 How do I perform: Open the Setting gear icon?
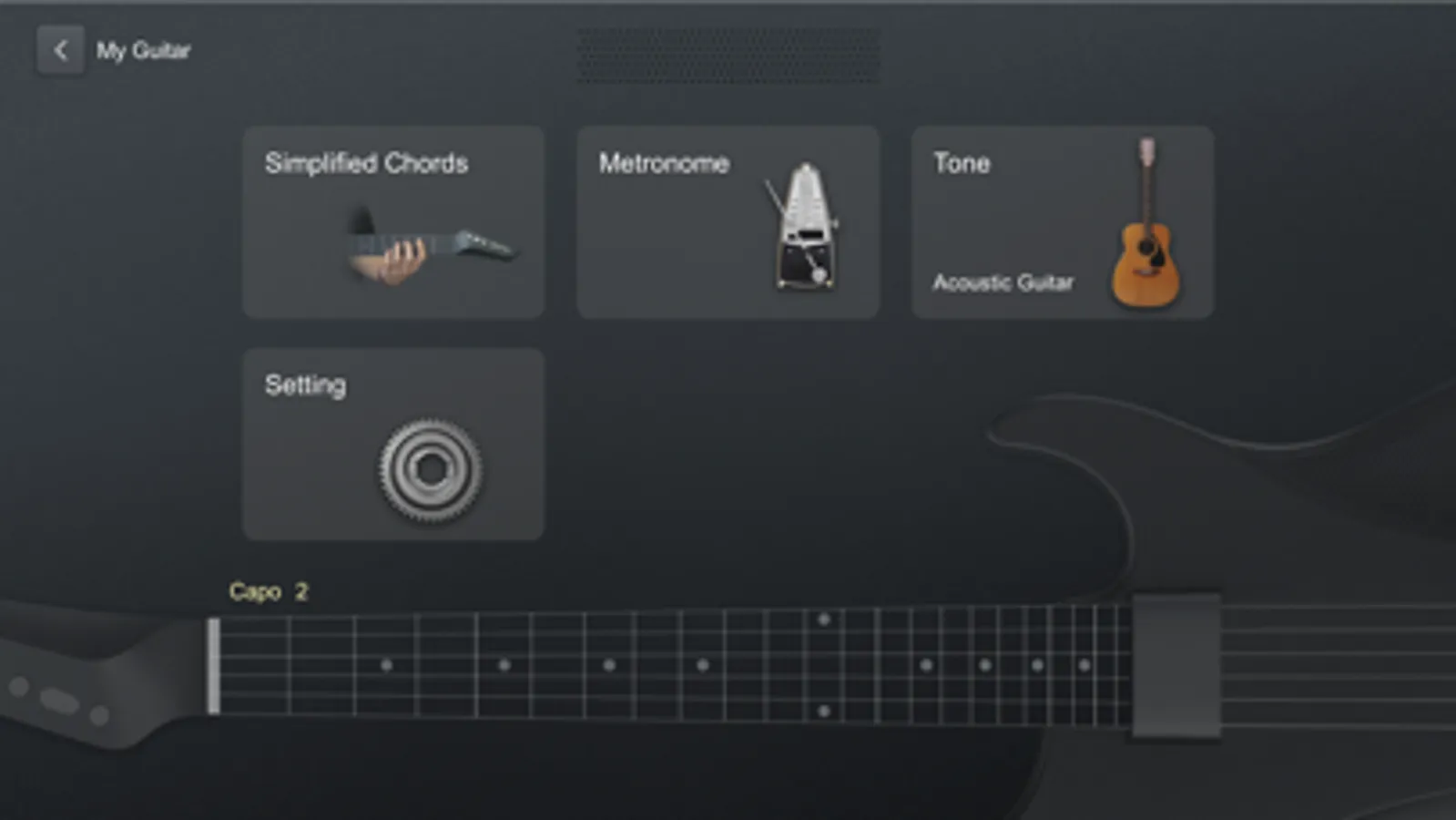point(430,470)
